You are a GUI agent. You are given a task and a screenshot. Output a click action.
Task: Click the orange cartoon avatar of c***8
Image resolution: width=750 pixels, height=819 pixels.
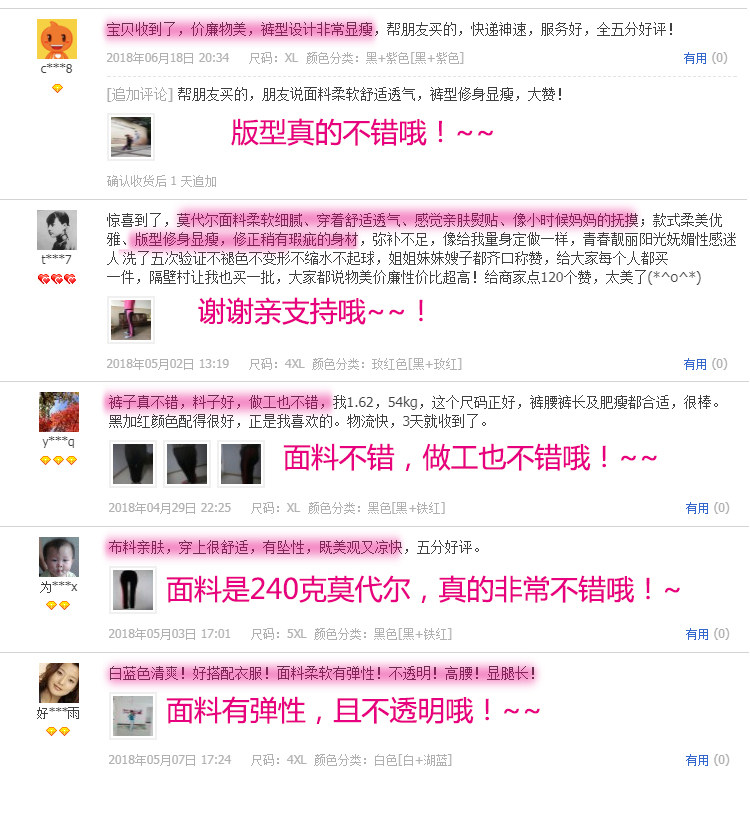57,39
